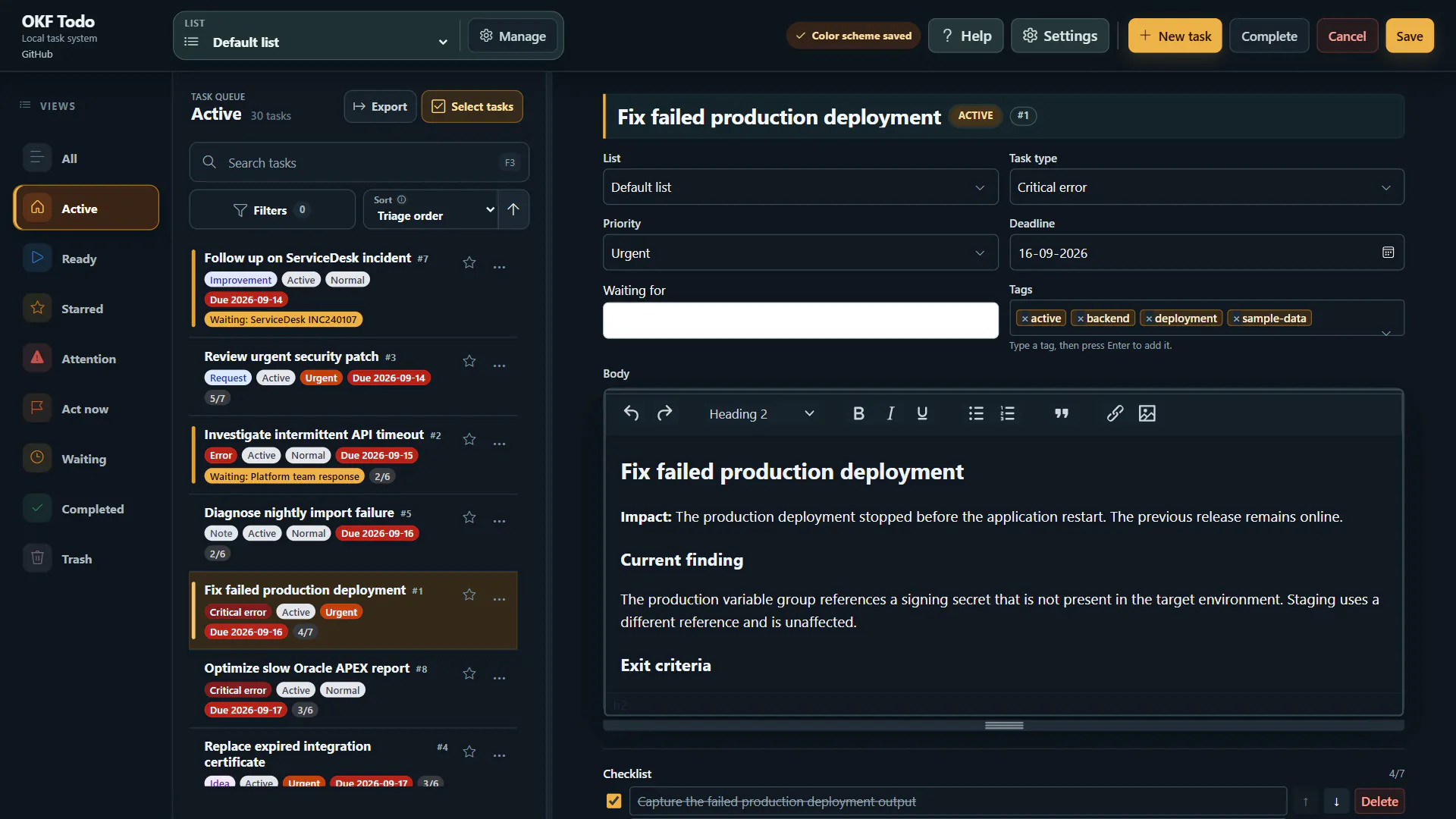Insert a numbered list in the body
1456x819 pixels.
(x=1007, y=413)
